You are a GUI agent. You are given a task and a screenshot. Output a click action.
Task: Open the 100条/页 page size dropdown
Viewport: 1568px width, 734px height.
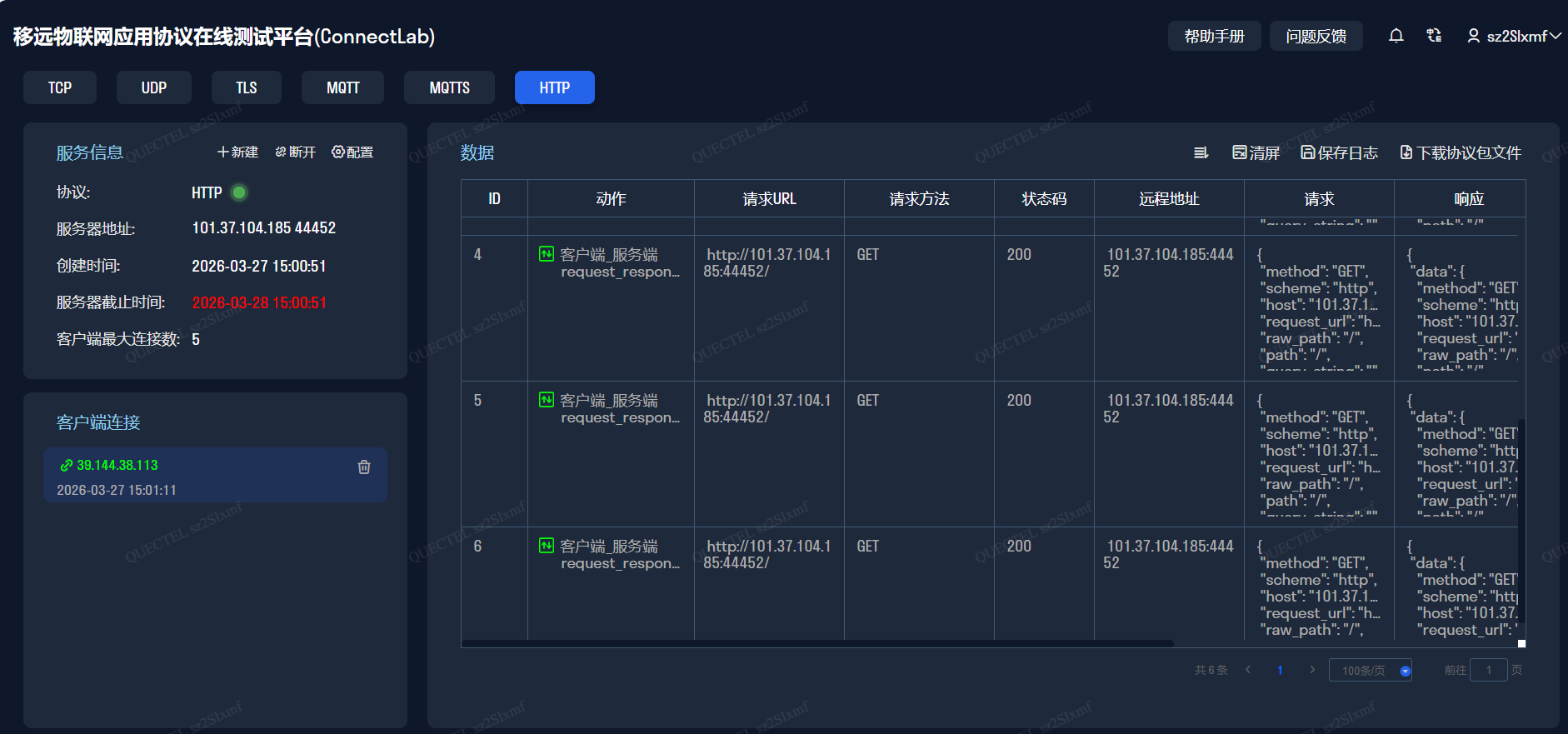[x=1370, y=671]
